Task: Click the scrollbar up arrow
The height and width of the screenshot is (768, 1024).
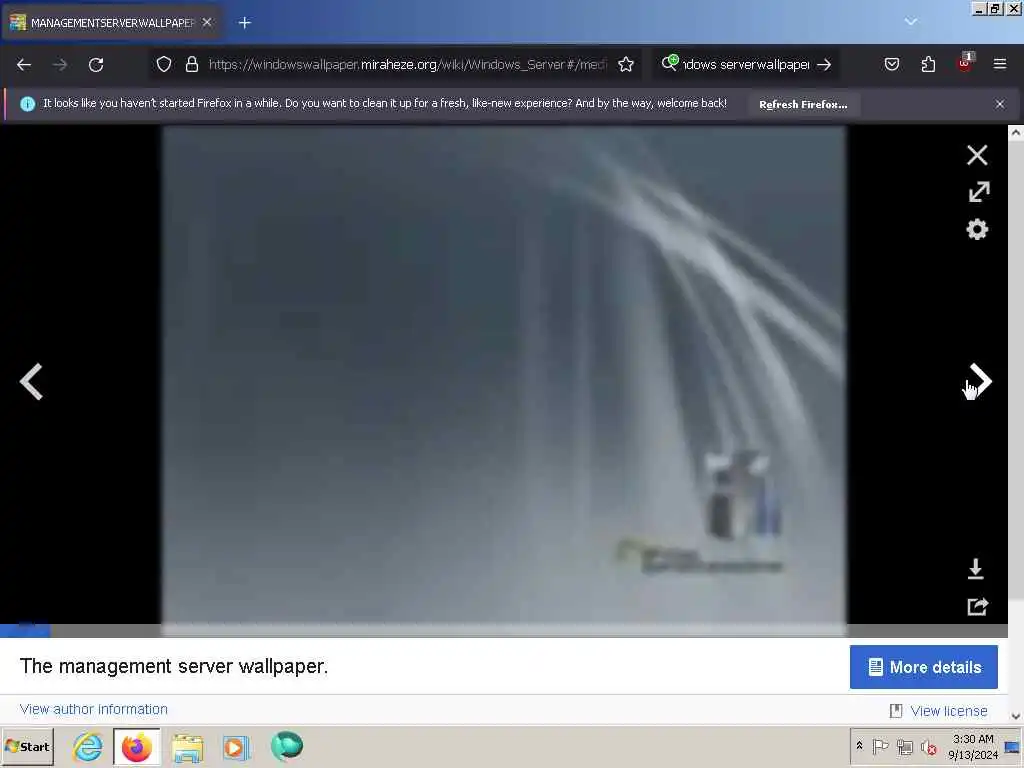Action: 1016,133
